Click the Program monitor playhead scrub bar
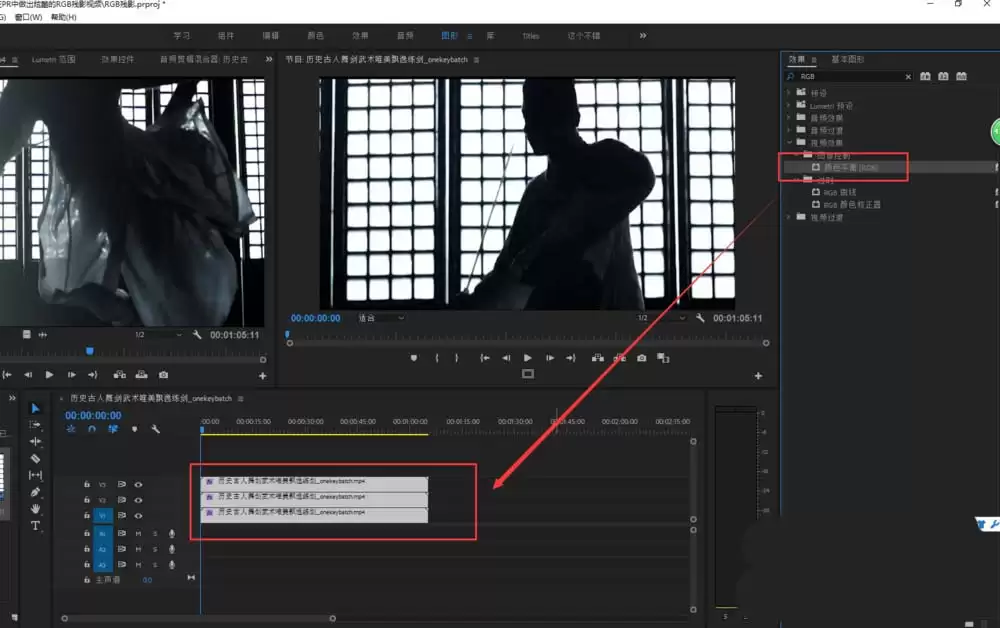 527,335
